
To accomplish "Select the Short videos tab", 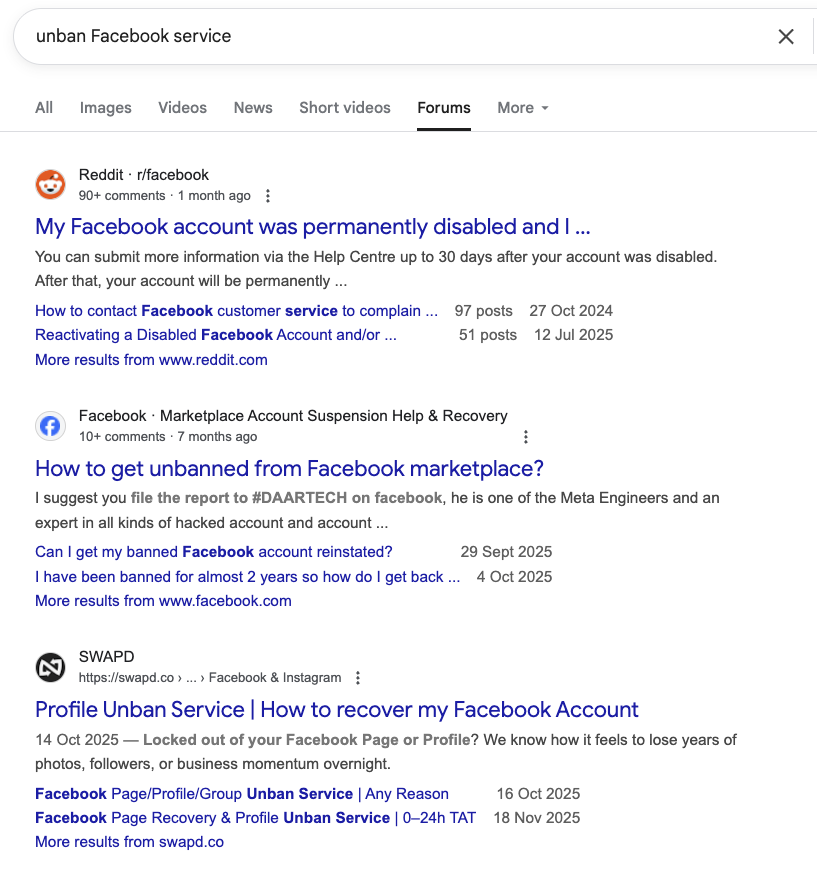I will [345, 108].
